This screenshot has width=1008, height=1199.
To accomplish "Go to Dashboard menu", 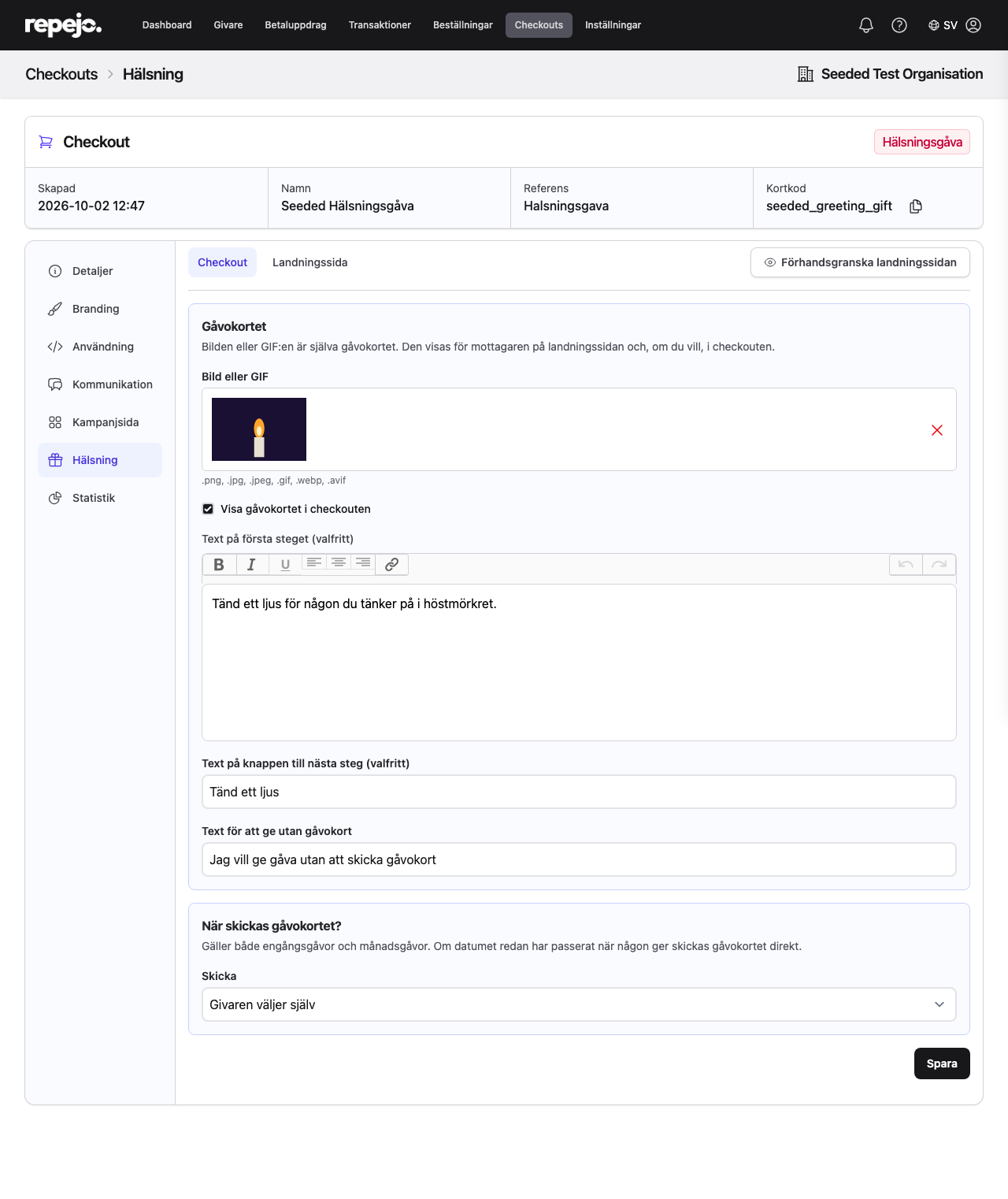I will click(167, 25).
